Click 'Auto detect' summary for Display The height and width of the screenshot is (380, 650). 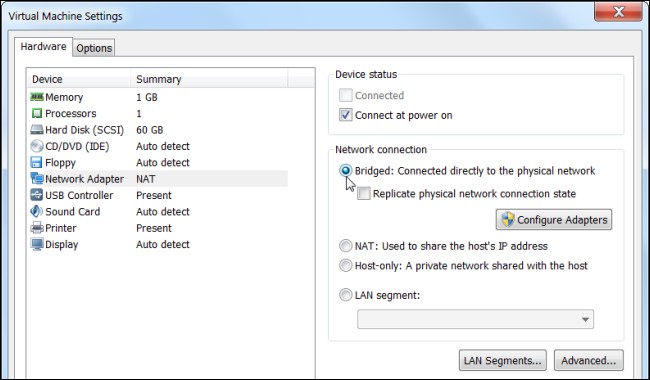(163, 244)
